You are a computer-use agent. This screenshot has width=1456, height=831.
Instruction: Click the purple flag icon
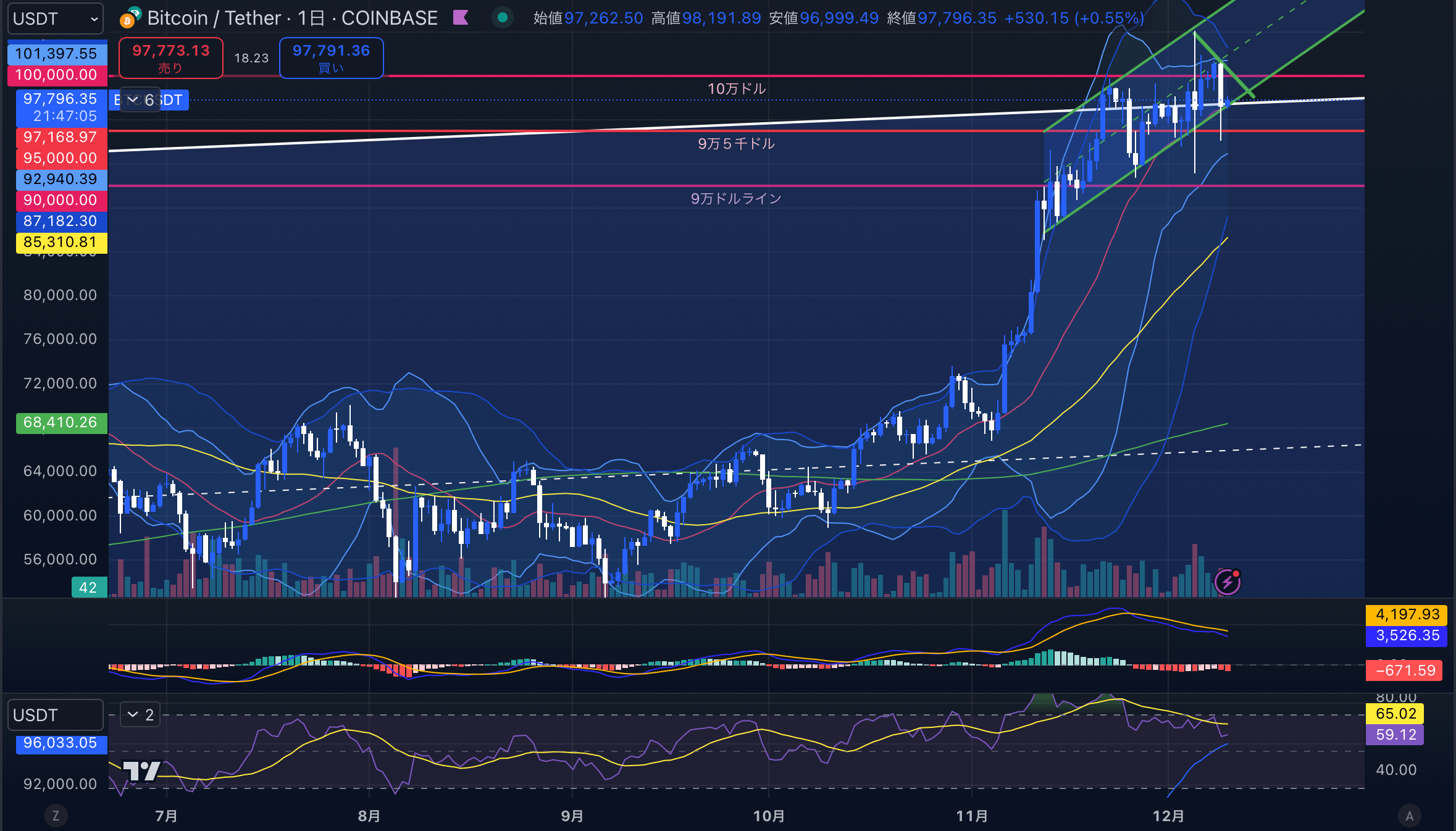click(x=460, y=17)
